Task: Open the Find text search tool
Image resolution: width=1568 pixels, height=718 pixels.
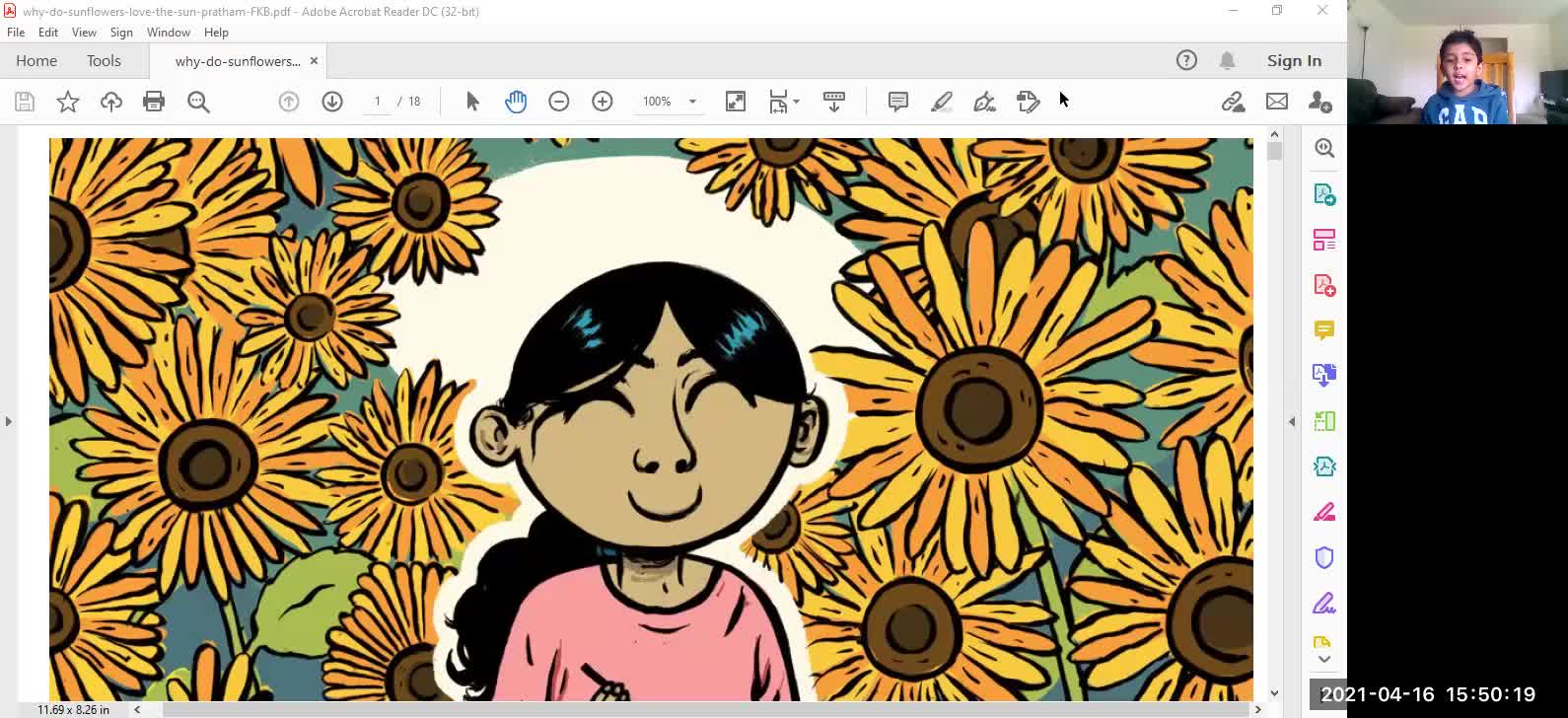Action: [198, 102]
